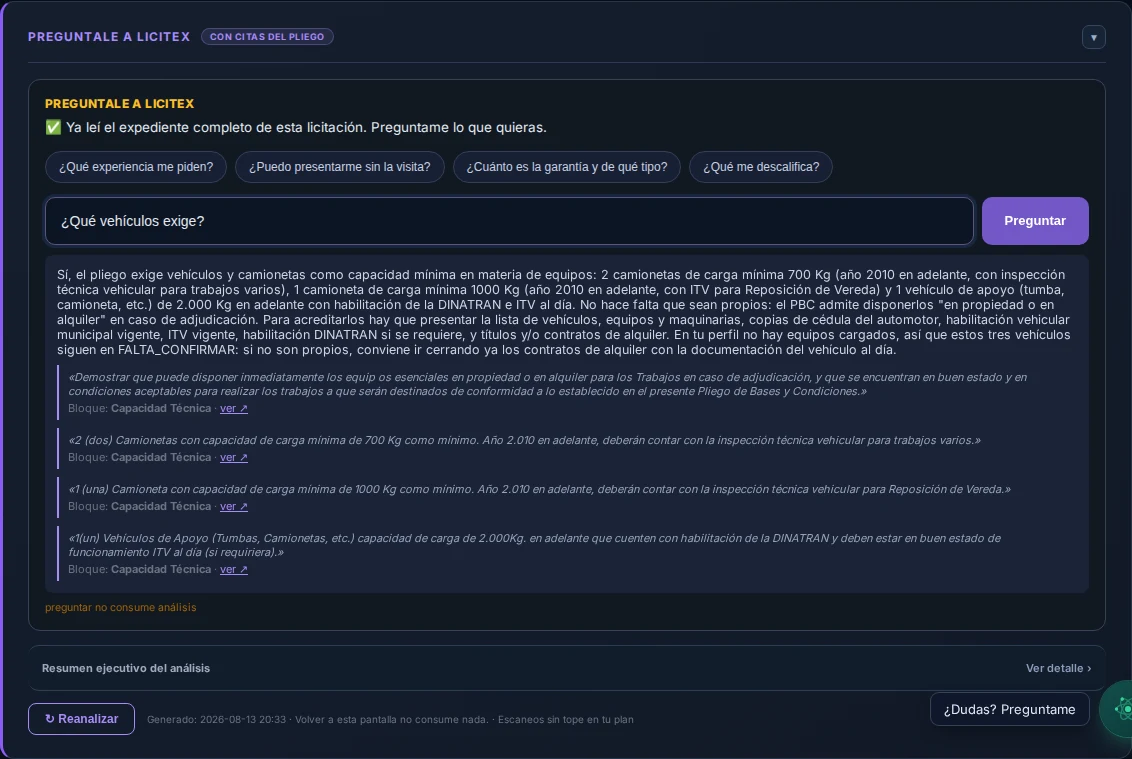This screenshot has width=1132, height=759.
Task: Choose suggestion ¿Qué experiencia me piden?
Action: point(136,167)
